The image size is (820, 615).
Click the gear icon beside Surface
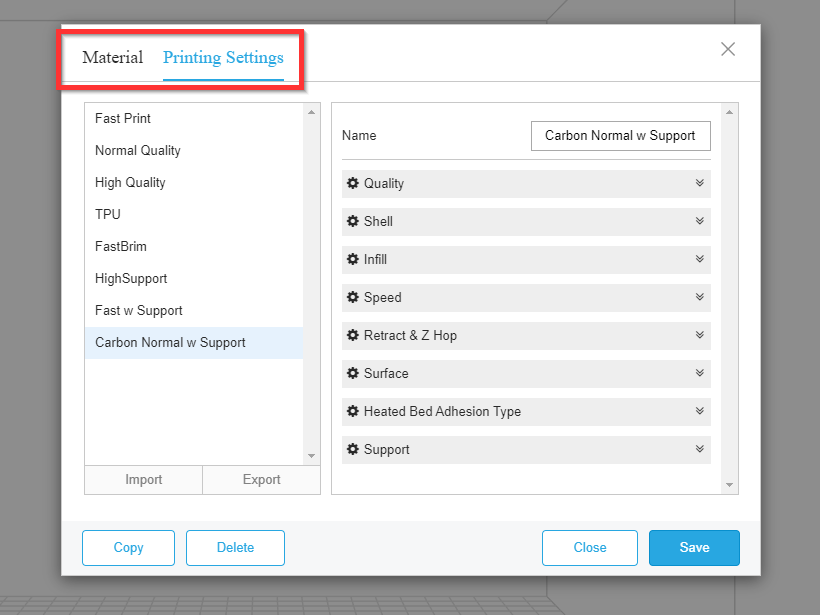(352, 373)
